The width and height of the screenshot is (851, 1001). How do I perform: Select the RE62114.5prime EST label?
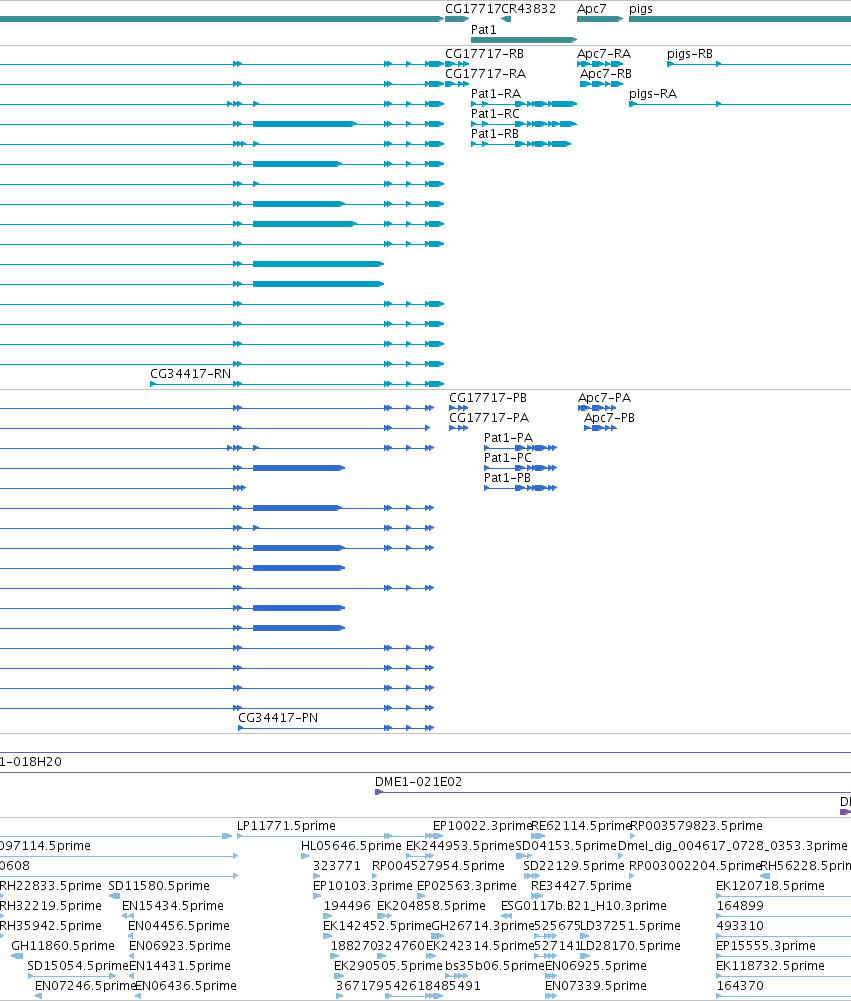(581, 825)
